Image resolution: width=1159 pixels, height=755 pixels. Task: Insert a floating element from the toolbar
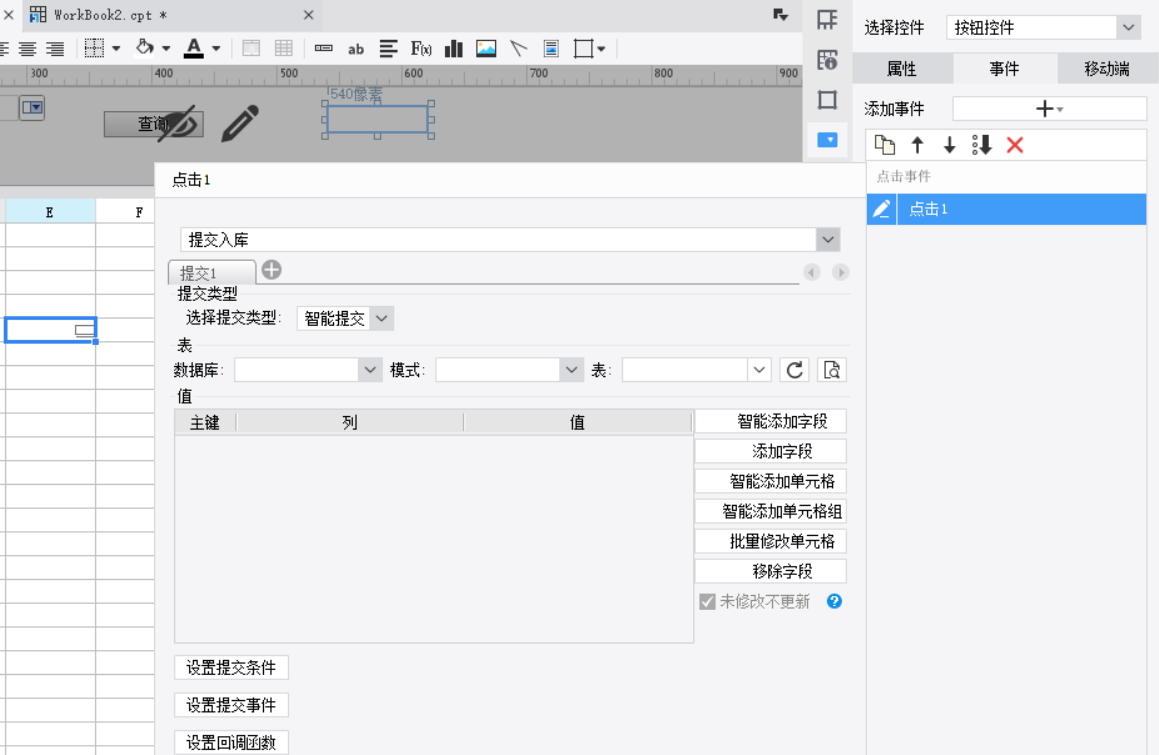click(583, 49)
